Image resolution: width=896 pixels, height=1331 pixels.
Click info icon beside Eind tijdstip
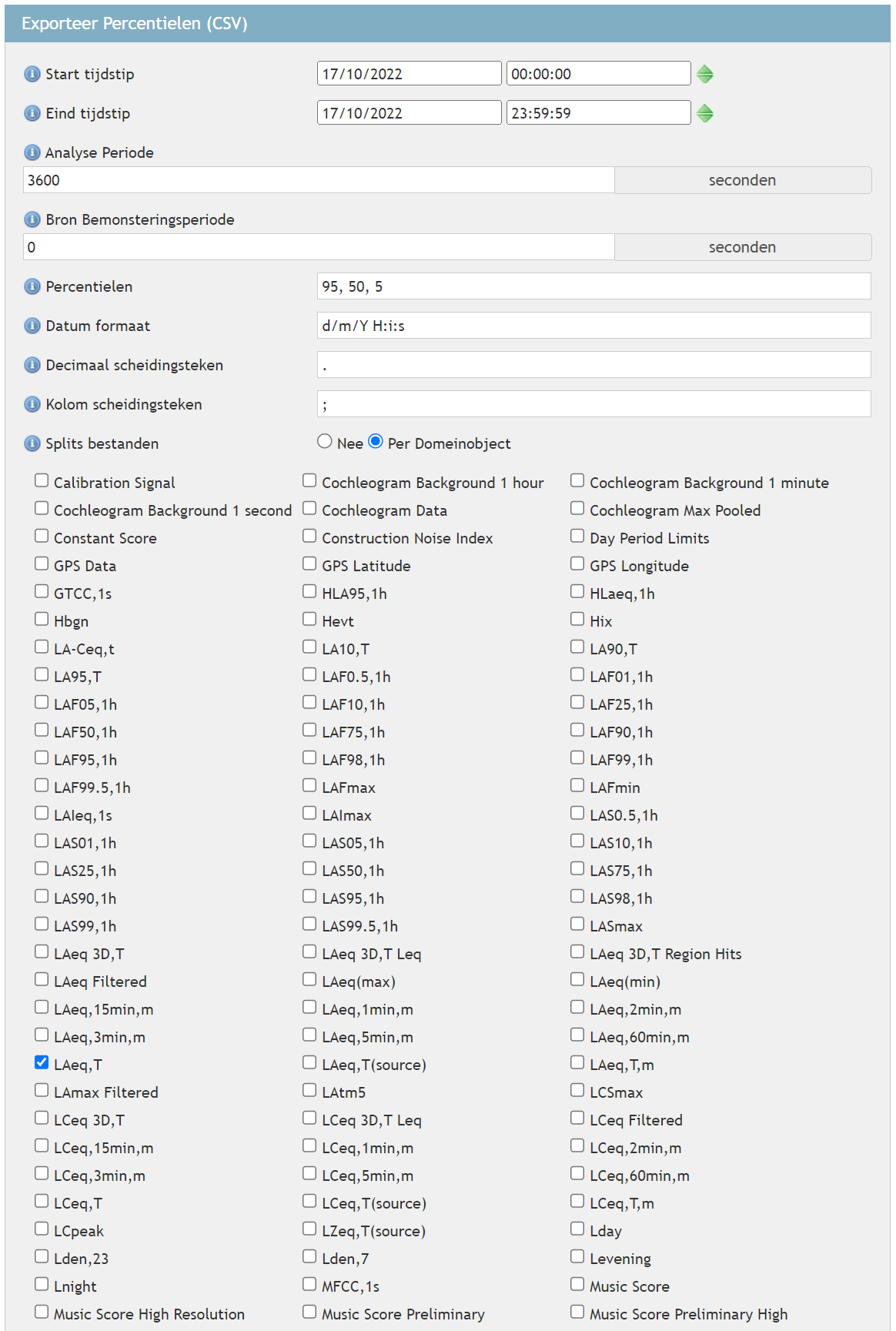pyautogui.click(x=32, y=113)
